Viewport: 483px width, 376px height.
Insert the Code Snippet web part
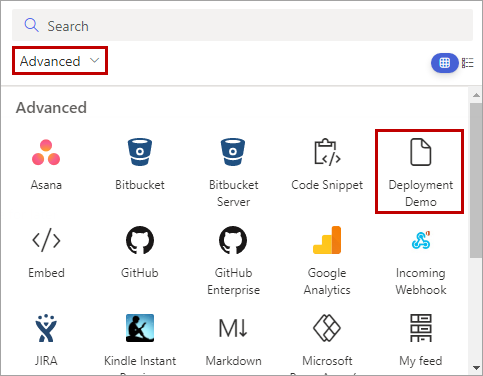click(327, 165)
